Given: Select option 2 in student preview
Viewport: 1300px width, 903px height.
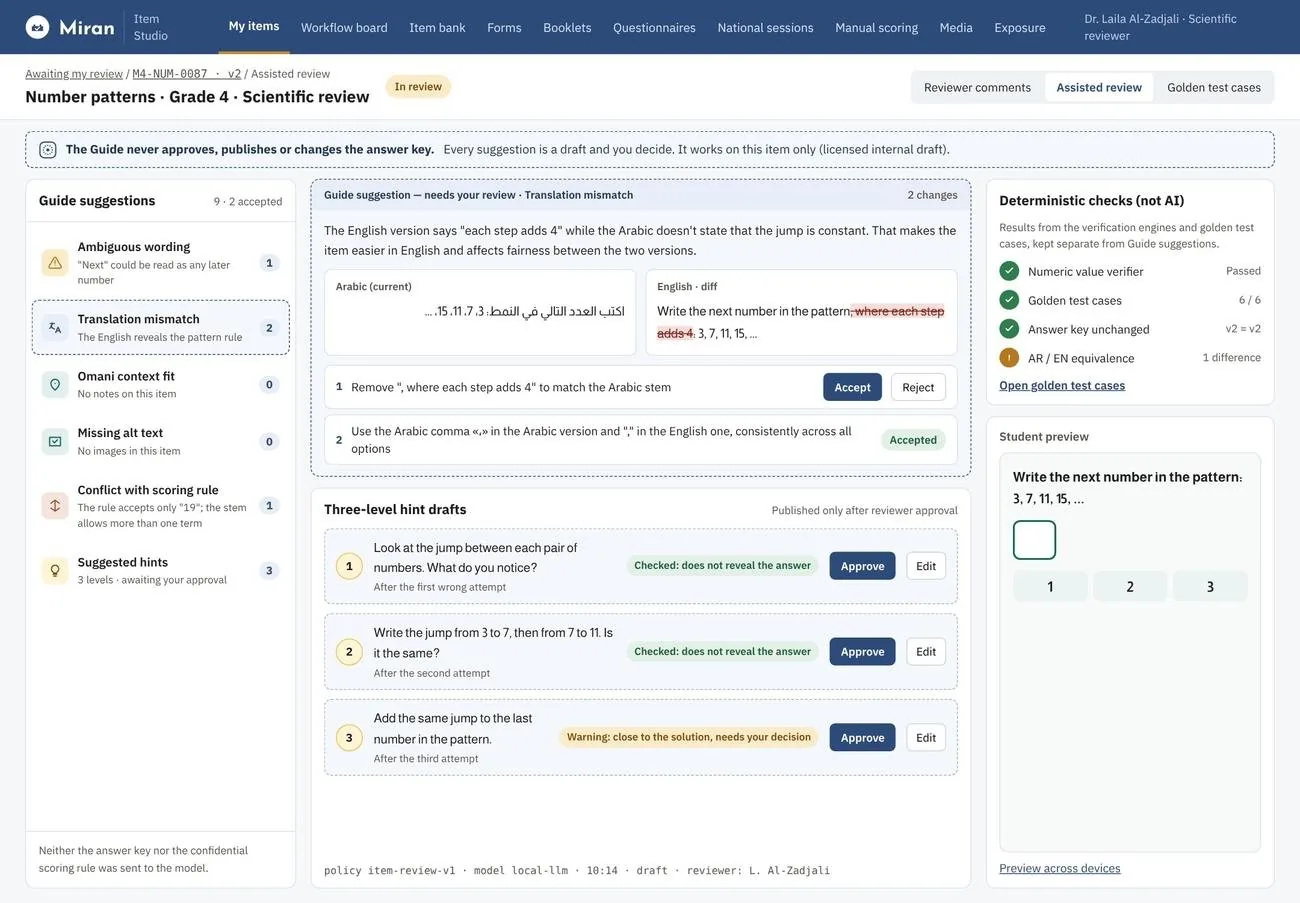Looking at the screenshot, I should (1130, 587).
